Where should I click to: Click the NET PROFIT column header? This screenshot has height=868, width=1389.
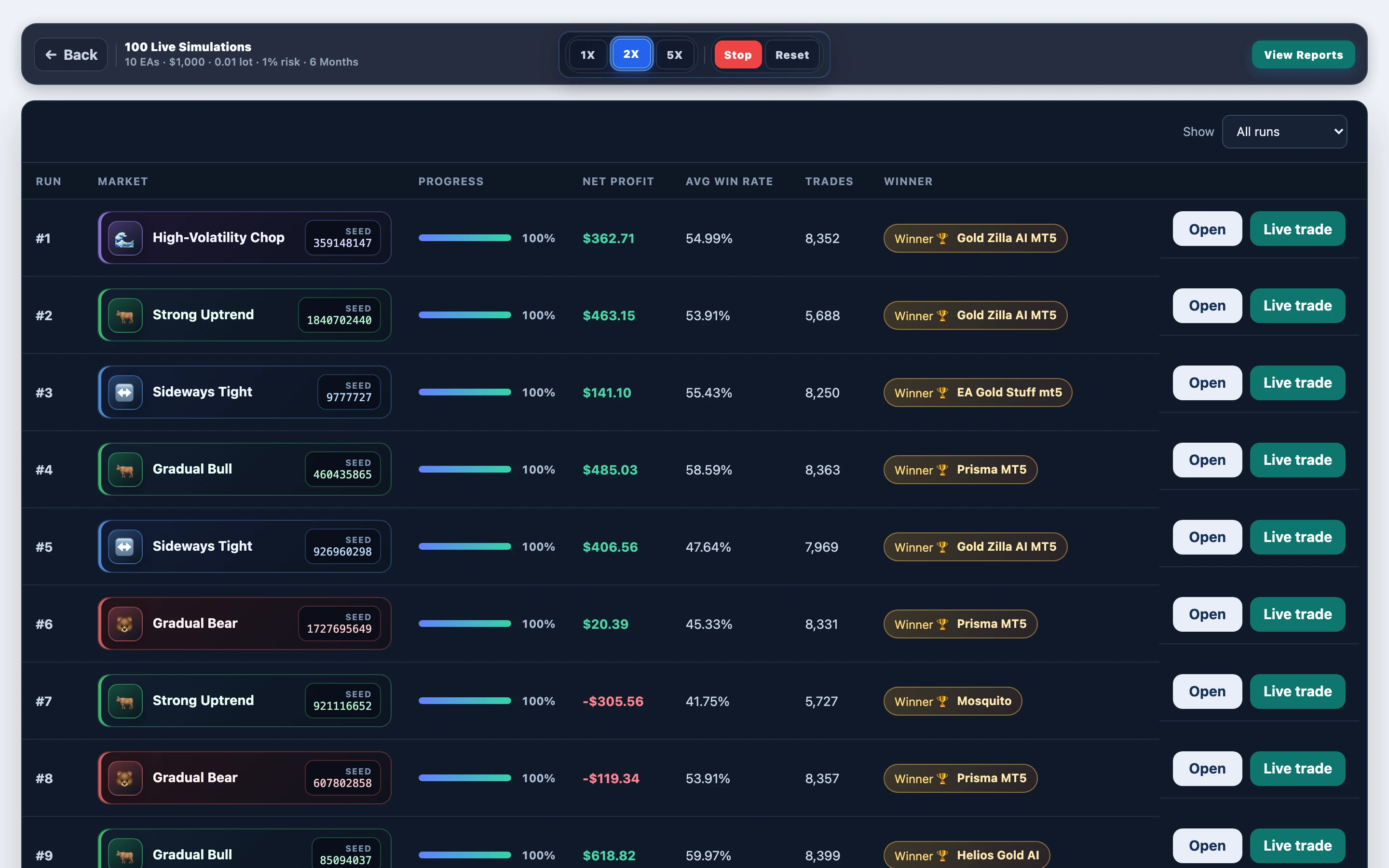tap(618, 181)
